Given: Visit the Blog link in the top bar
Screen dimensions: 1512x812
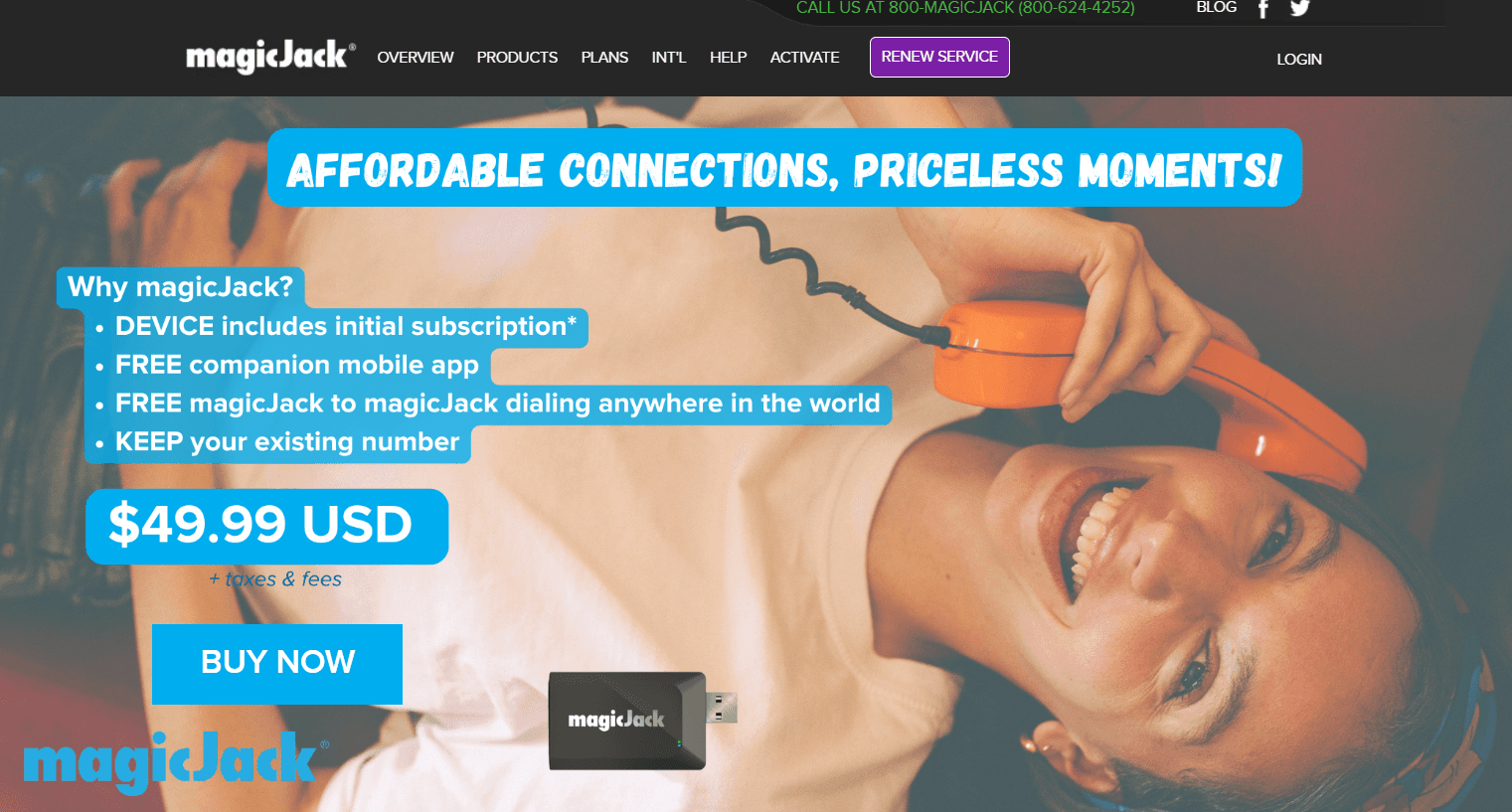Looking at the screenshot, I should point(1216,7).
